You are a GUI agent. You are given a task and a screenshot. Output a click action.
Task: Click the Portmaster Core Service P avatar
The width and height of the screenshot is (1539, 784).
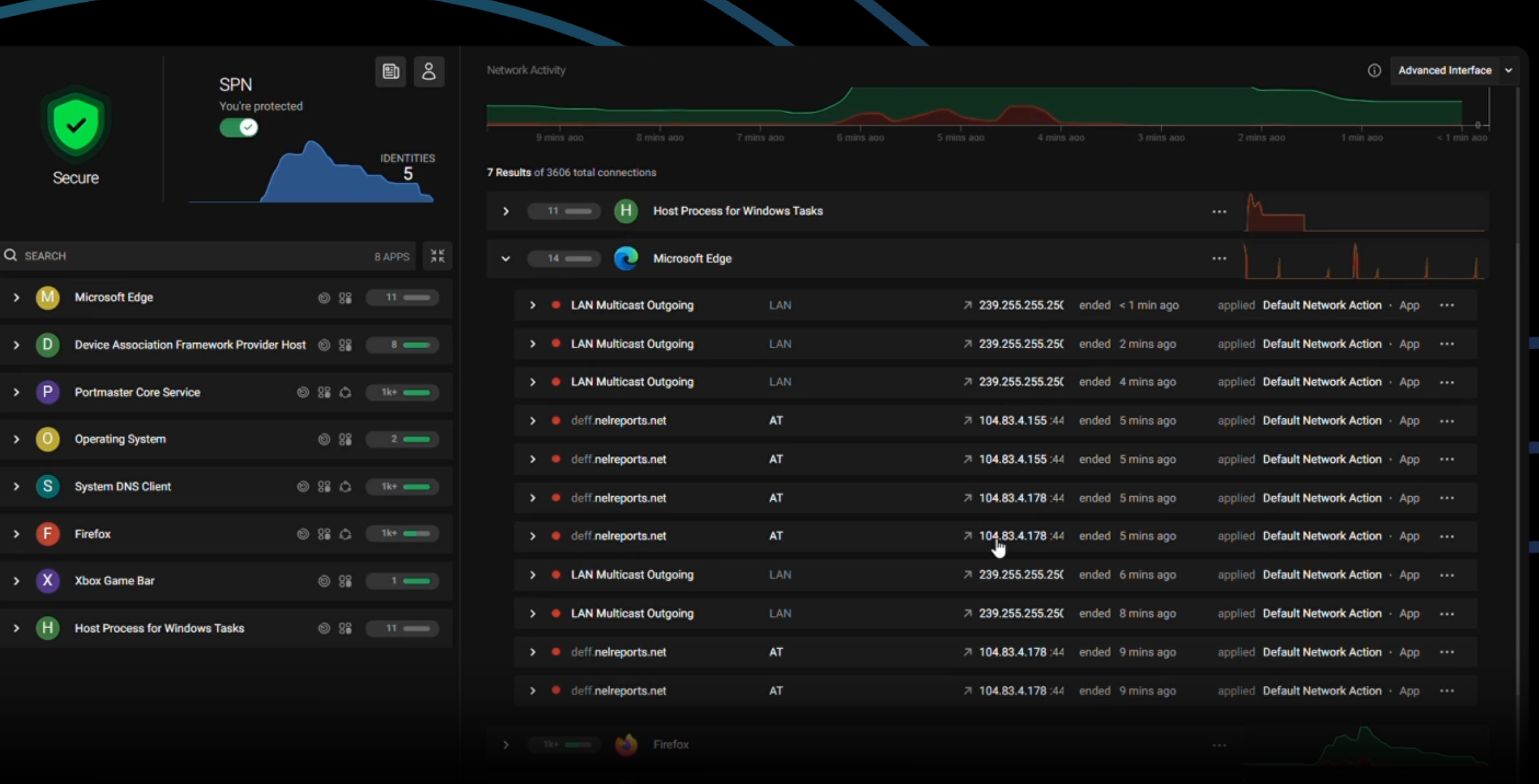click(x=48, y=392)
